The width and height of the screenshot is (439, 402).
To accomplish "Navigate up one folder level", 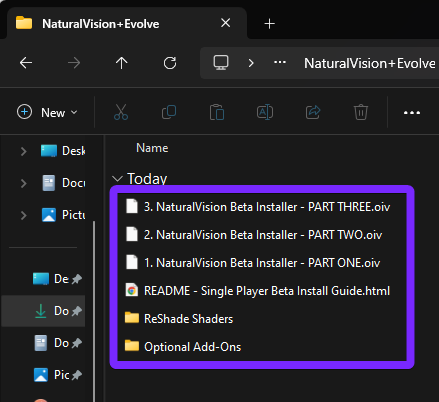I will (x=121, y=63).
